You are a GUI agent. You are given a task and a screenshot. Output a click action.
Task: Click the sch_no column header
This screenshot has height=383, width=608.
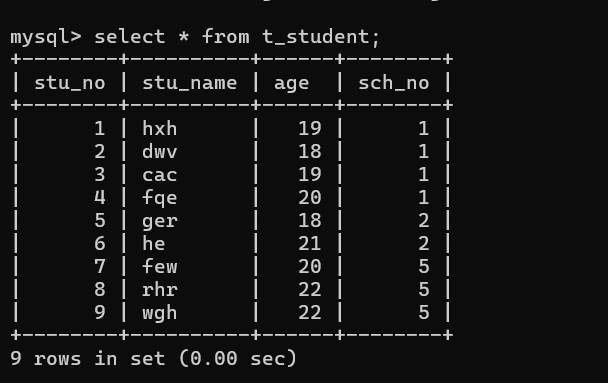394,83
